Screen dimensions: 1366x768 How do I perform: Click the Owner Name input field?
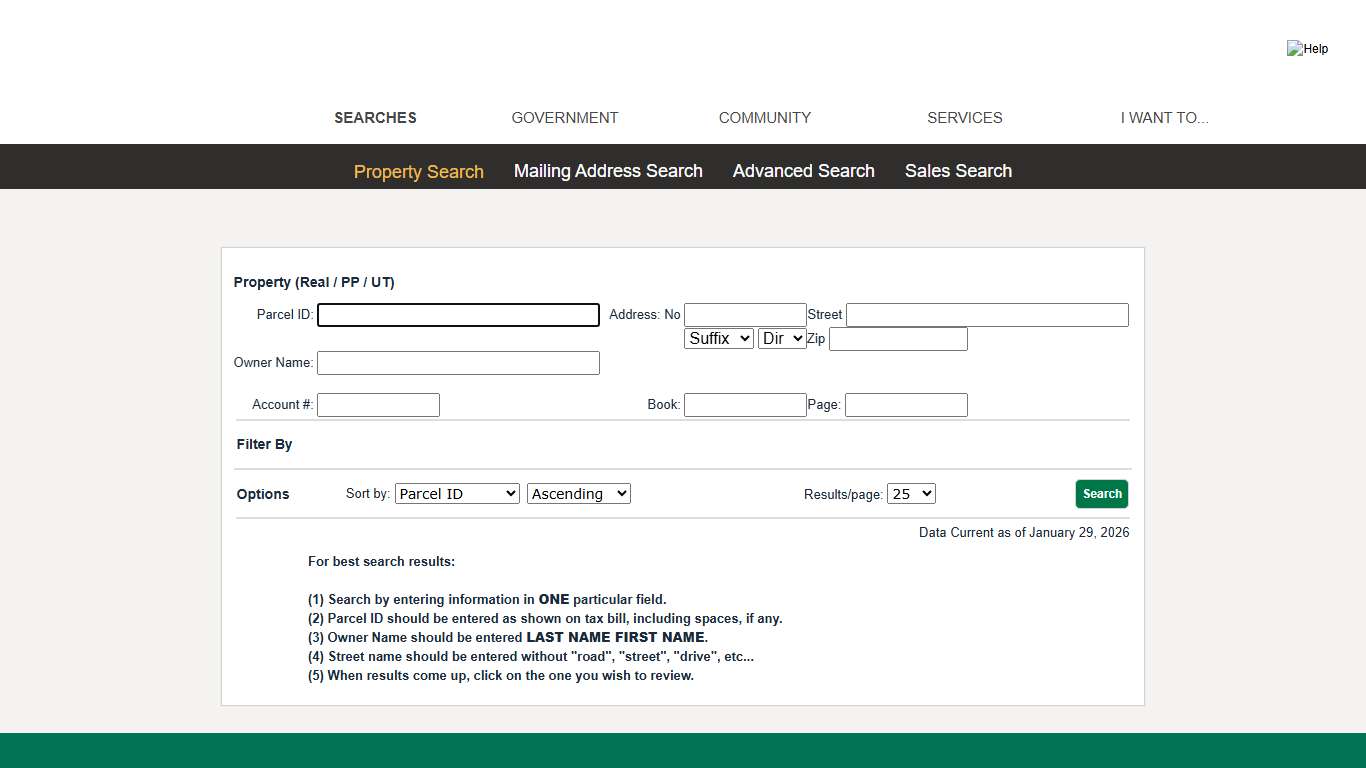point(458,363)
